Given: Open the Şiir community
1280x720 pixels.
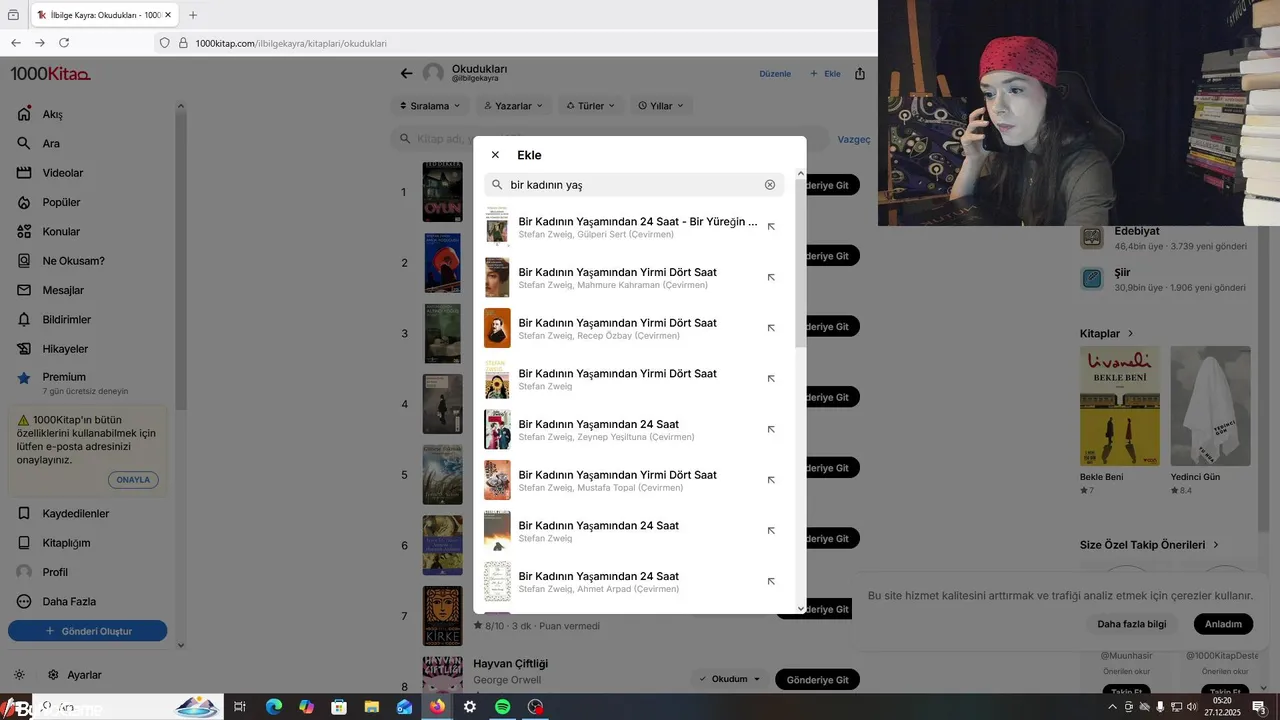Looking at the screenshot, I should (1164, 278).
